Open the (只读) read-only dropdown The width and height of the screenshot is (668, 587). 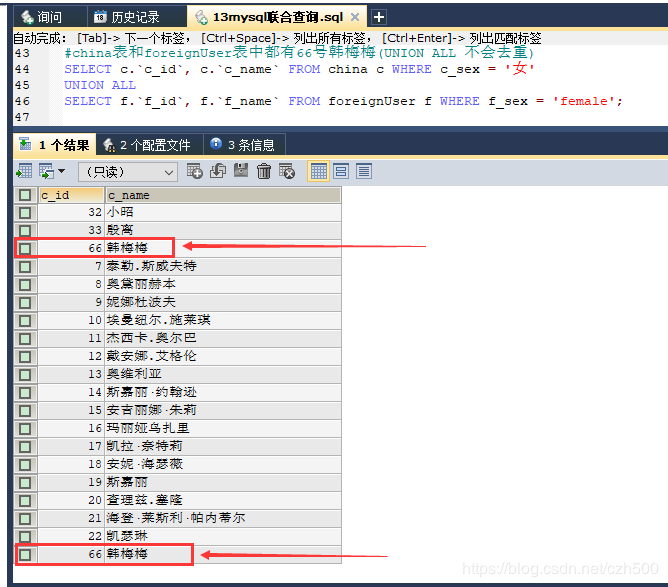[x=127, y=172]
